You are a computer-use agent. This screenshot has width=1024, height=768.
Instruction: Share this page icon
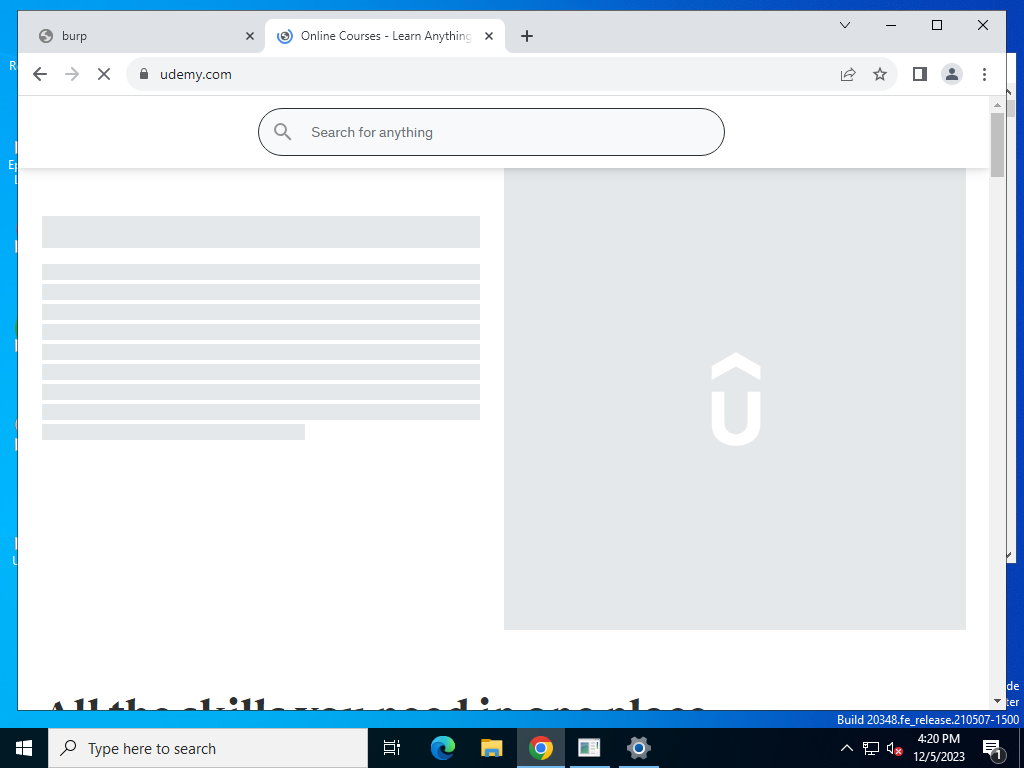click(x=848, y=74)
